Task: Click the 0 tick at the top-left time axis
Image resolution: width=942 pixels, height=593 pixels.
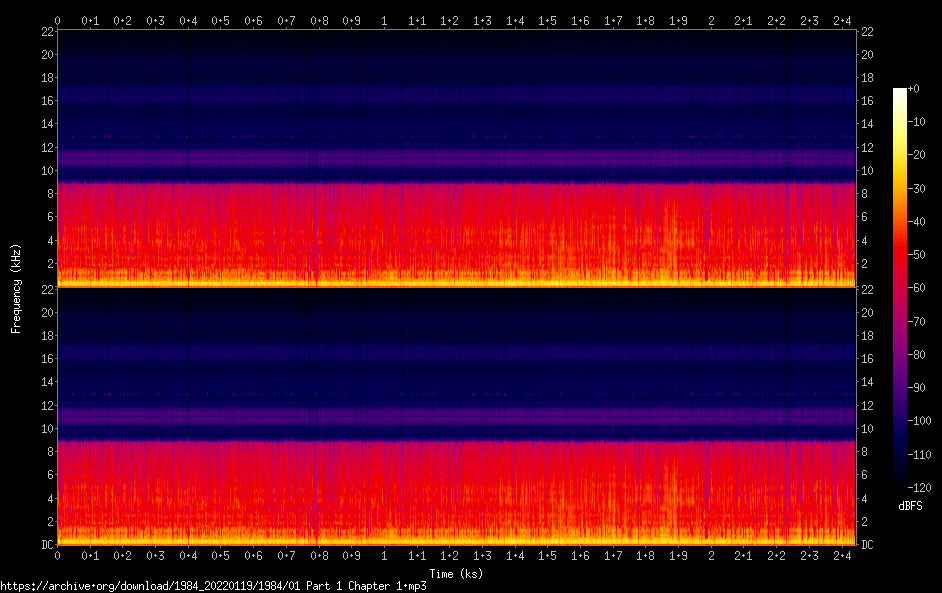Action: point(57,20)
